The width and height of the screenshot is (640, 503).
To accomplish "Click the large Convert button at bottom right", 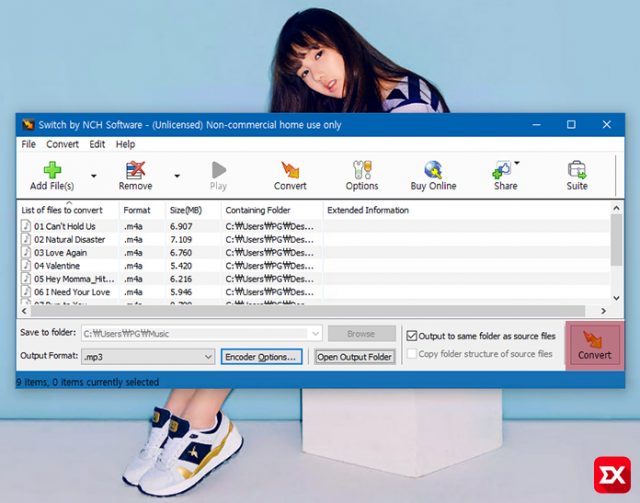I will (x=595, y=345).
